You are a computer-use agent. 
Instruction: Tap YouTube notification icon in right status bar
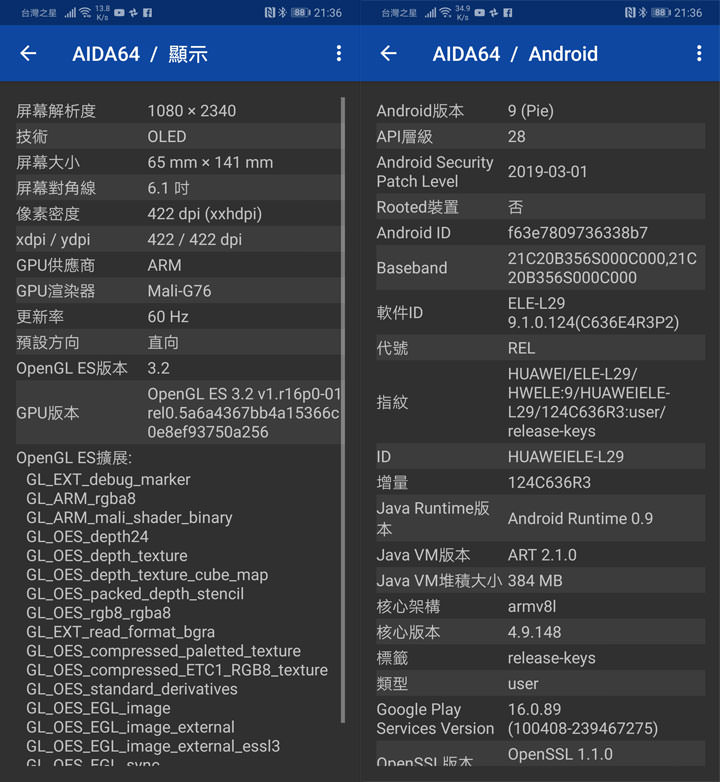coord(480,12)
